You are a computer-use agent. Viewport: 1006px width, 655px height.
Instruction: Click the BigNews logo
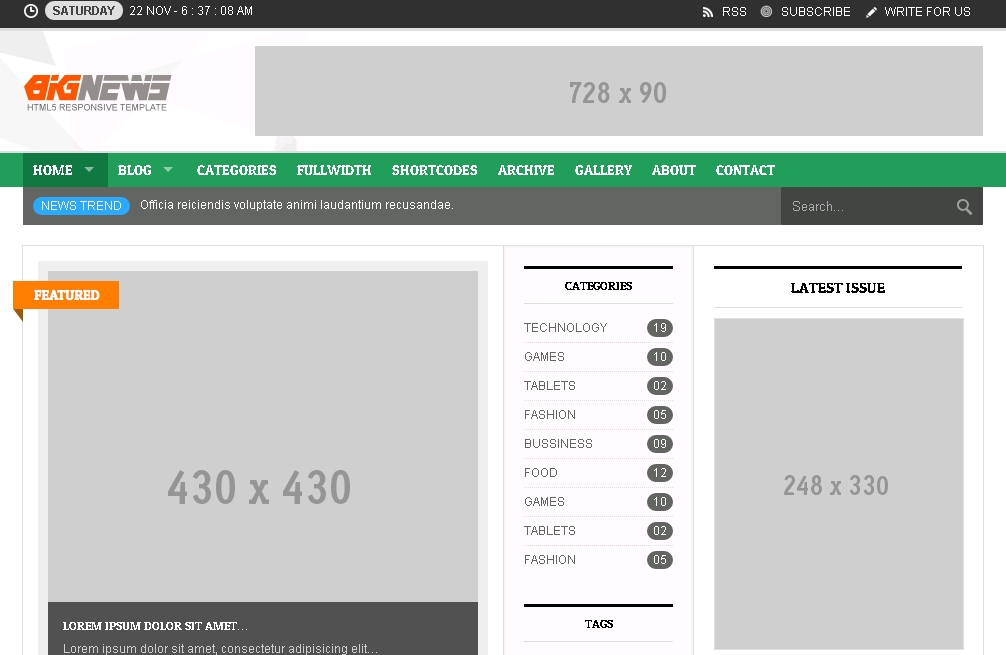[97, 91]
